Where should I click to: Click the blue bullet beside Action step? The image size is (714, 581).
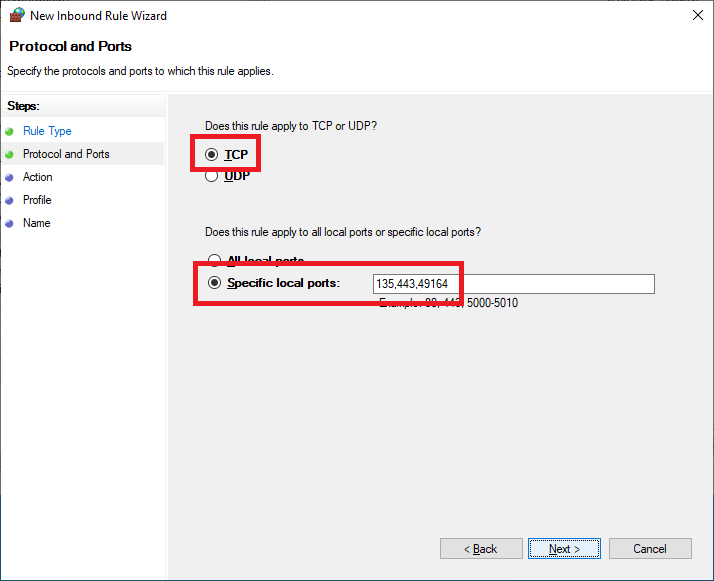coord(10,177)
